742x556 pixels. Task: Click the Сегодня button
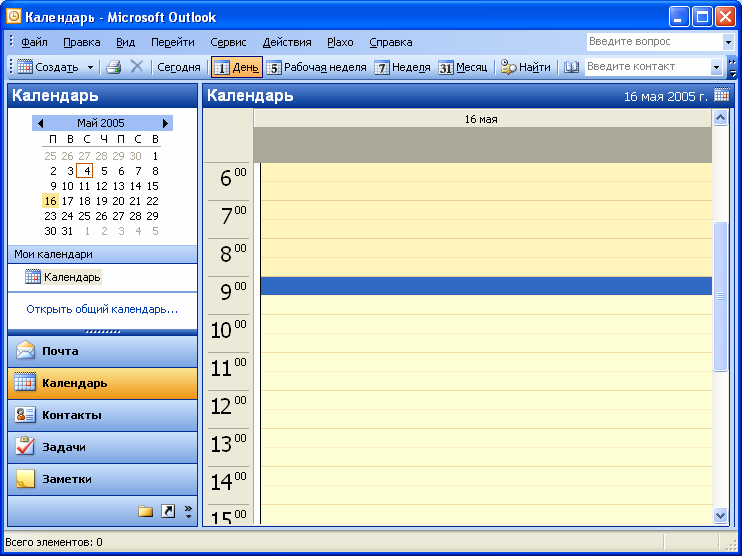179,67
